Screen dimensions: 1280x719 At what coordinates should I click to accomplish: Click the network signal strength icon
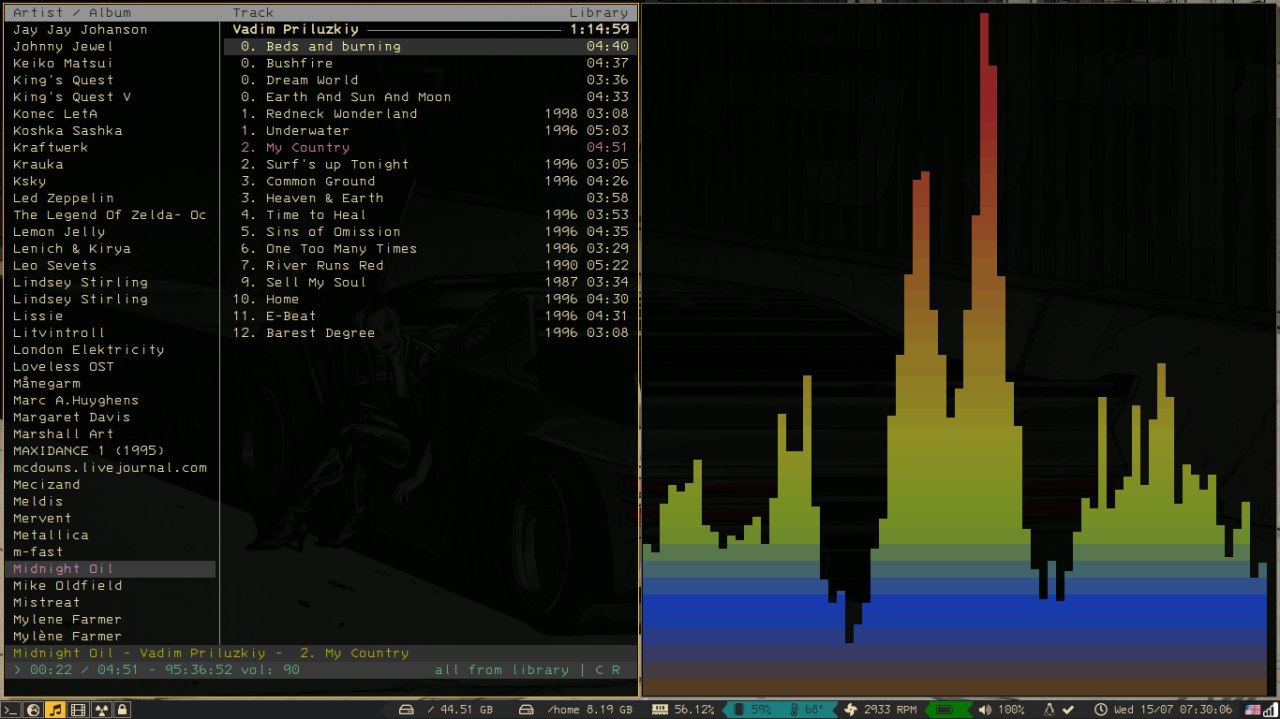tap(1271, 709)
